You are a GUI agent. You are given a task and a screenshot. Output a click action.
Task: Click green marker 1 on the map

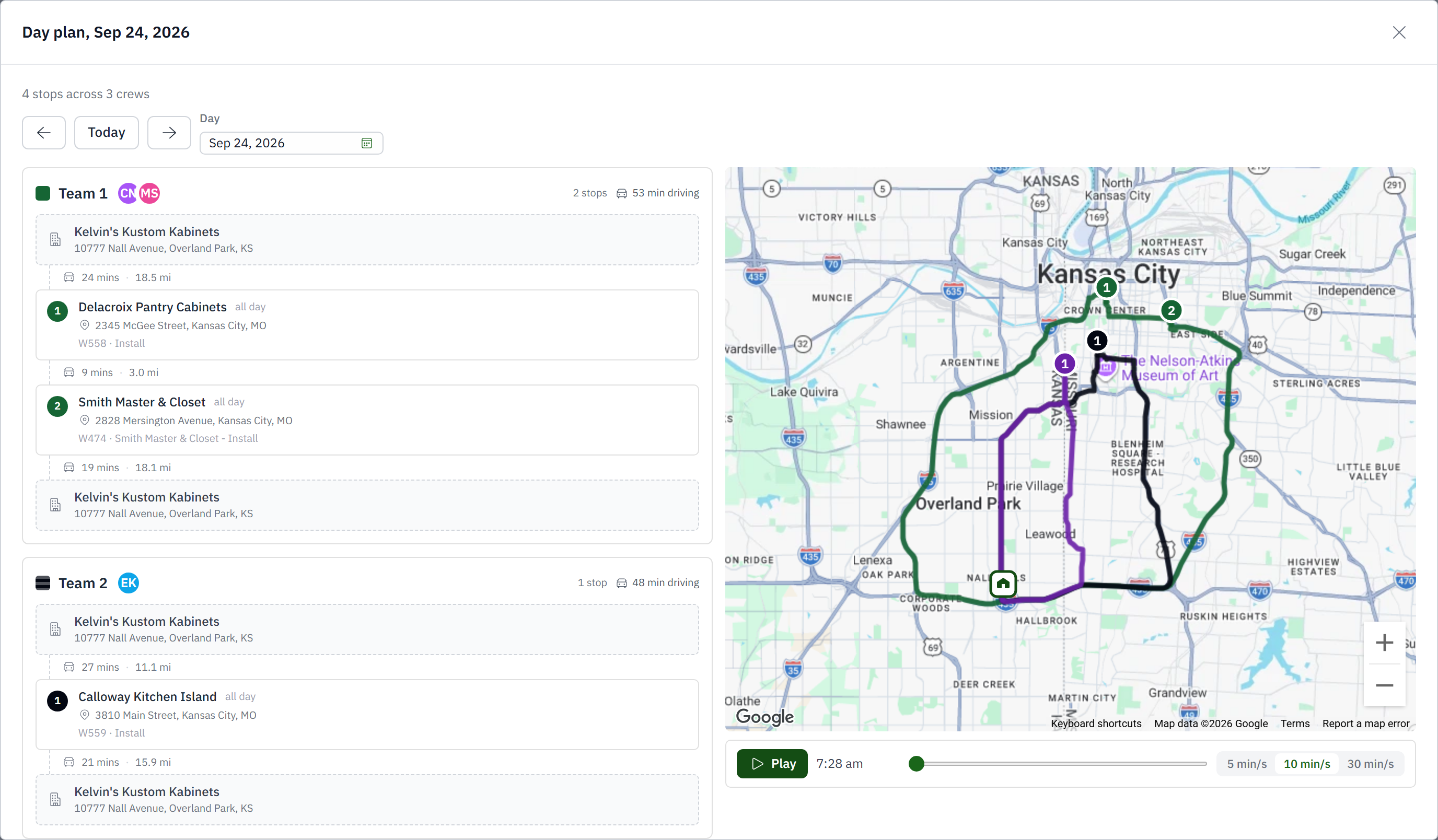click(1107, 287)
